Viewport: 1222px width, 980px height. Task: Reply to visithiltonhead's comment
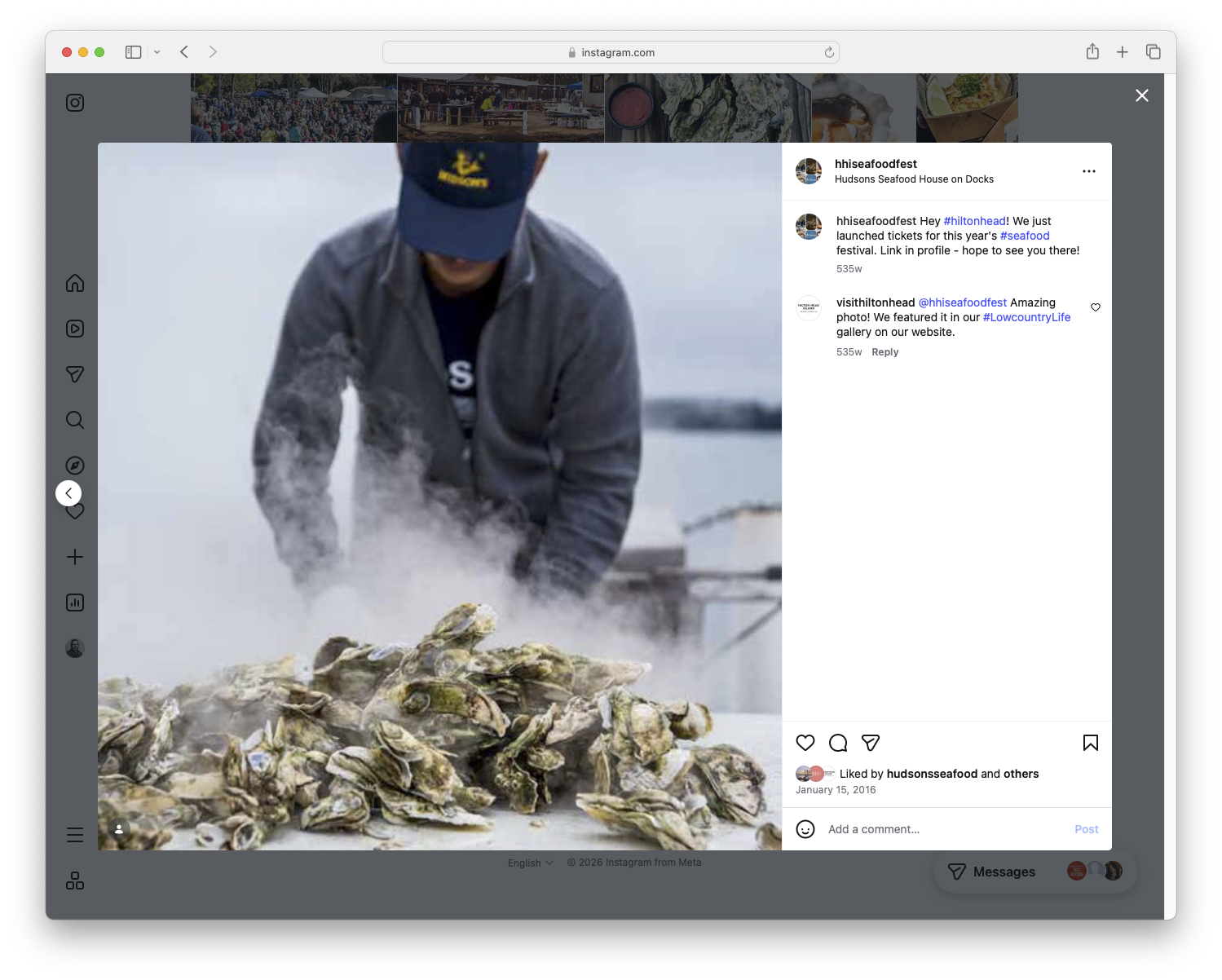[x=885, y=352]
